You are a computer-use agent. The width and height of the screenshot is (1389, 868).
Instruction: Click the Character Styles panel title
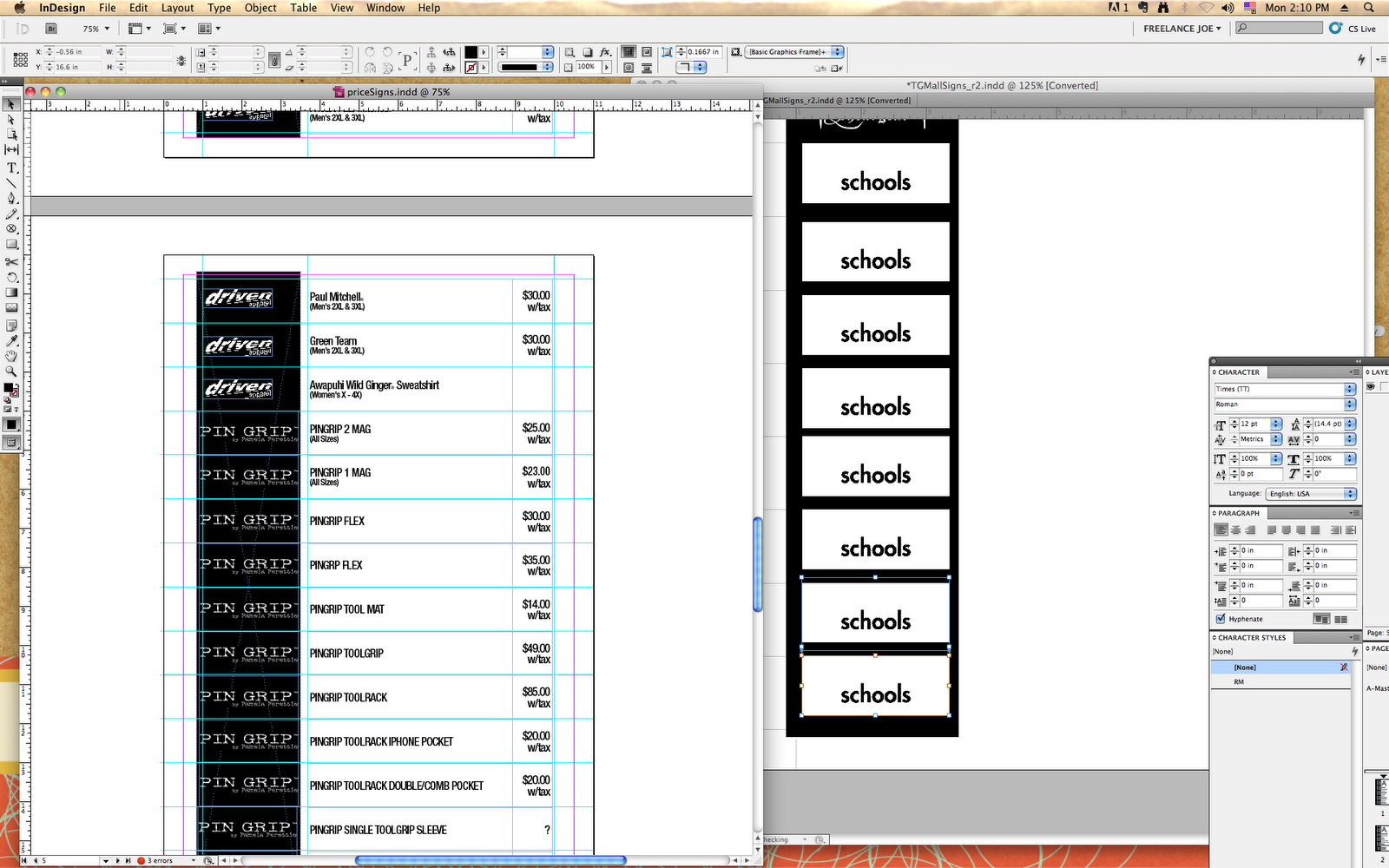(1252, 637)
